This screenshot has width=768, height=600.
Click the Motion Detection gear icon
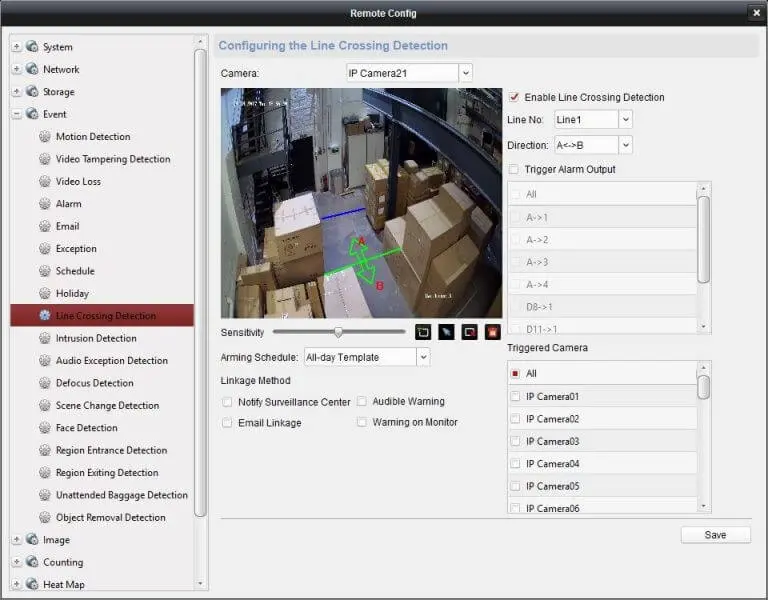[45, 137]
